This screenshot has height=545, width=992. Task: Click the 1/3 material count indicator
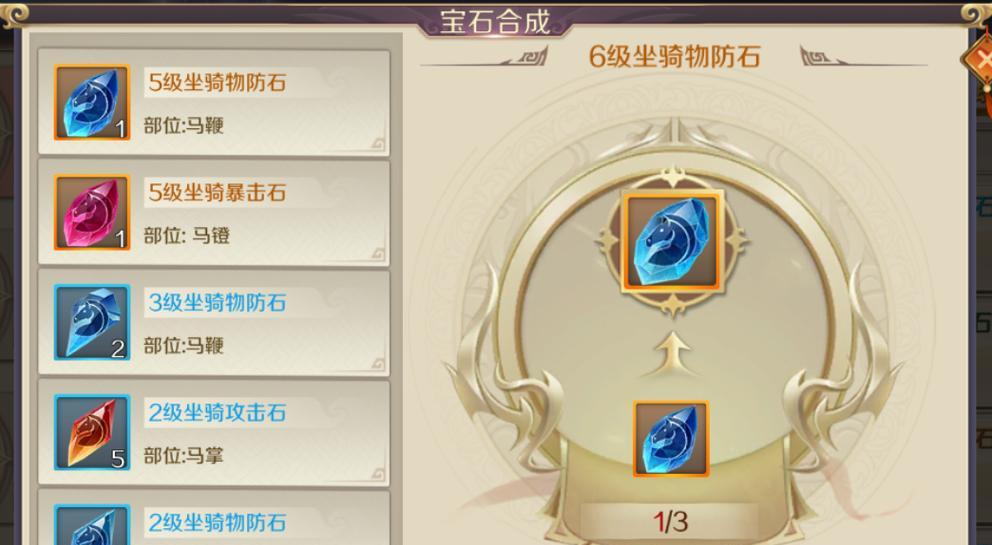pos(670,522)
